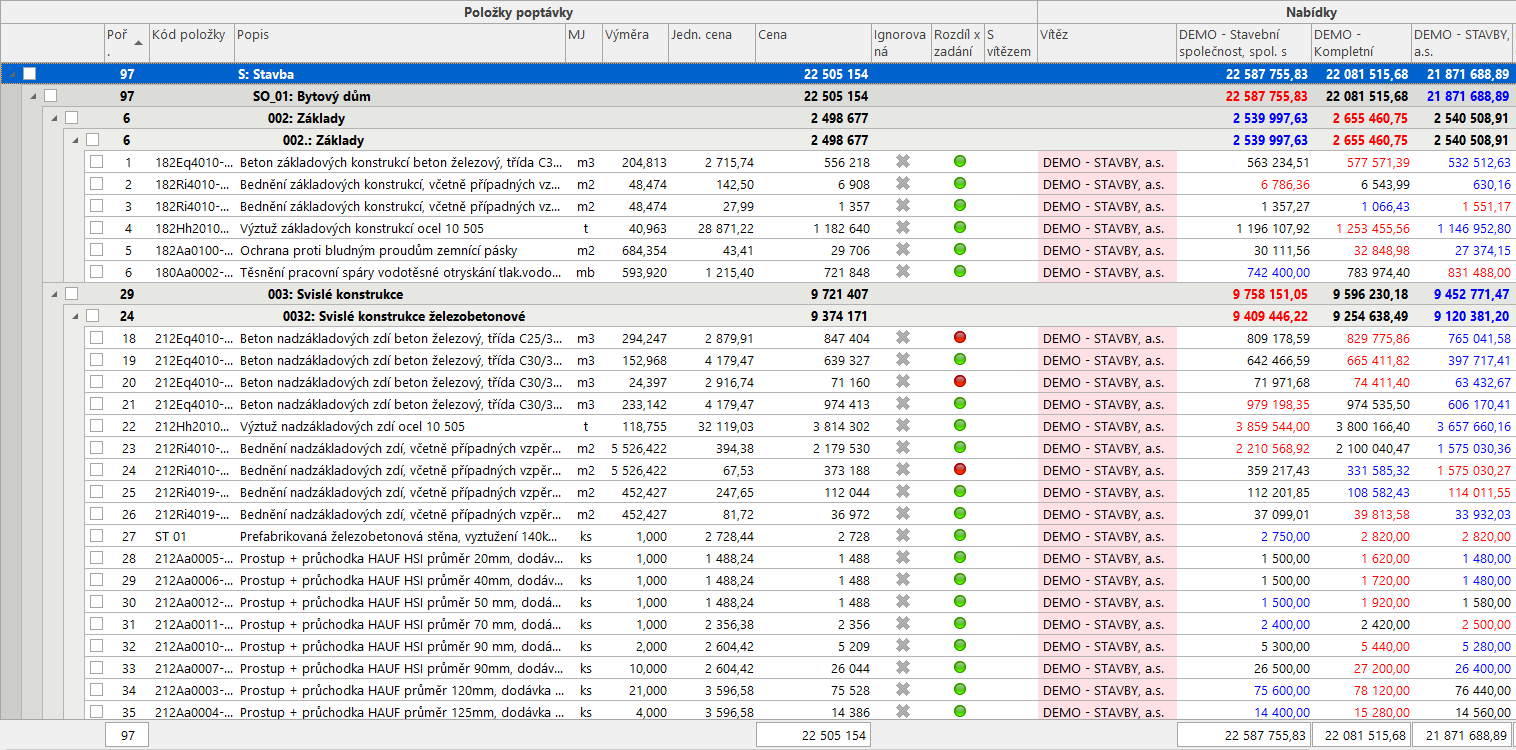This screenshot has height=750, width=1516.
Task: Check the box for SO_01: Bytový dům
Action: click(x=51, y=96)
